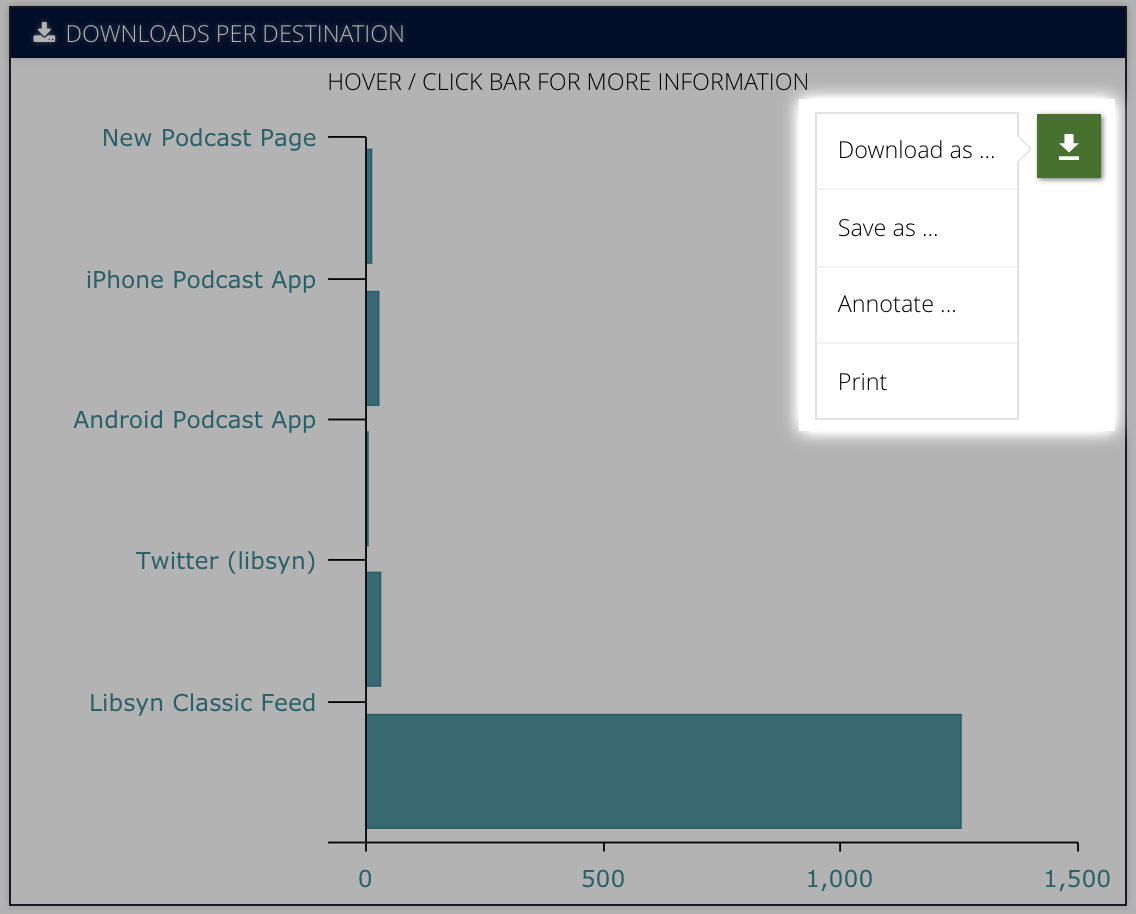Choose Save as from export menu
The width and height of the screenshot is (1136, 914).
tap(916, 228)
